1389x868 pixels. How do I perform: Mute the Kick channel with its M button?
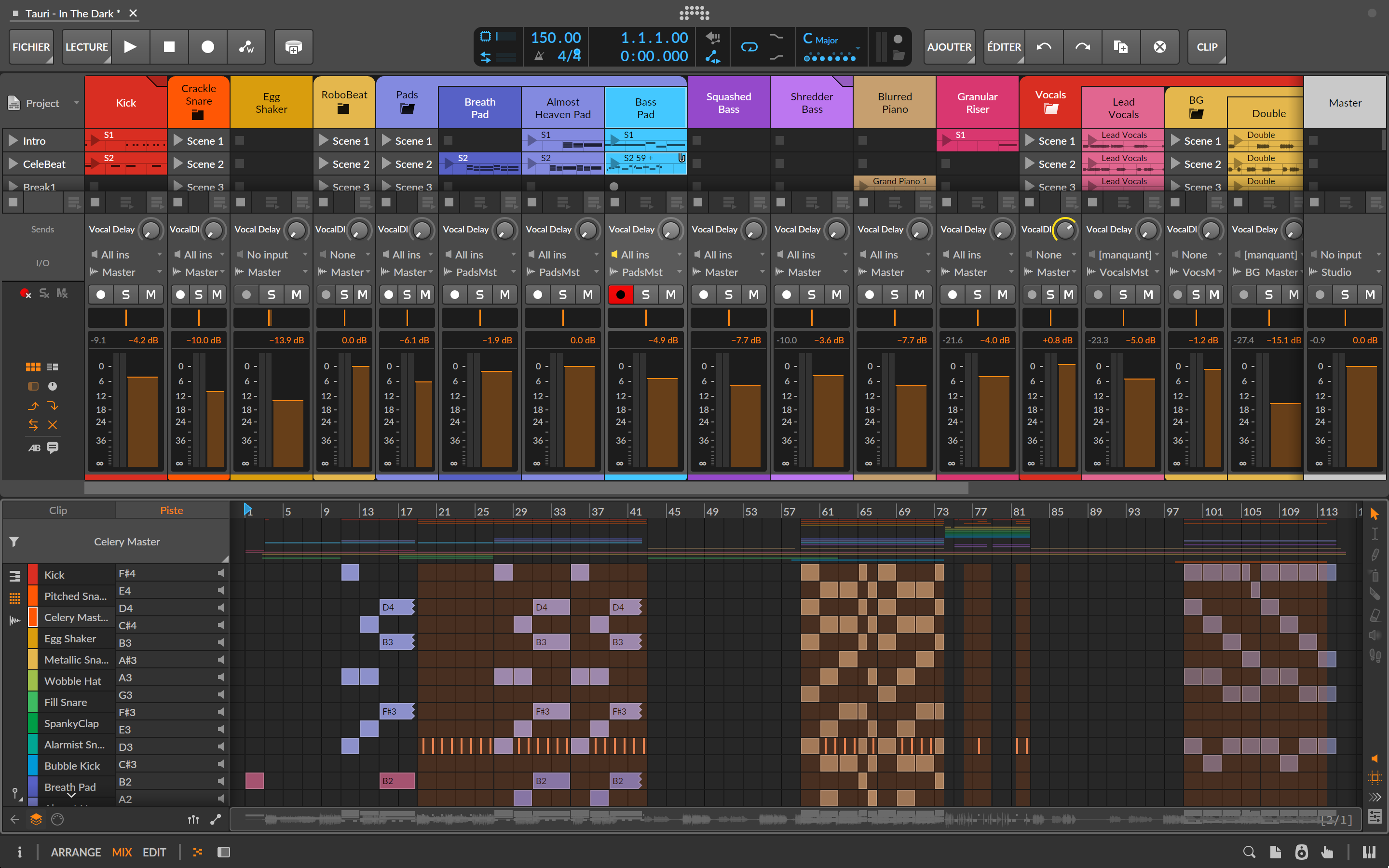pos(151,294)
